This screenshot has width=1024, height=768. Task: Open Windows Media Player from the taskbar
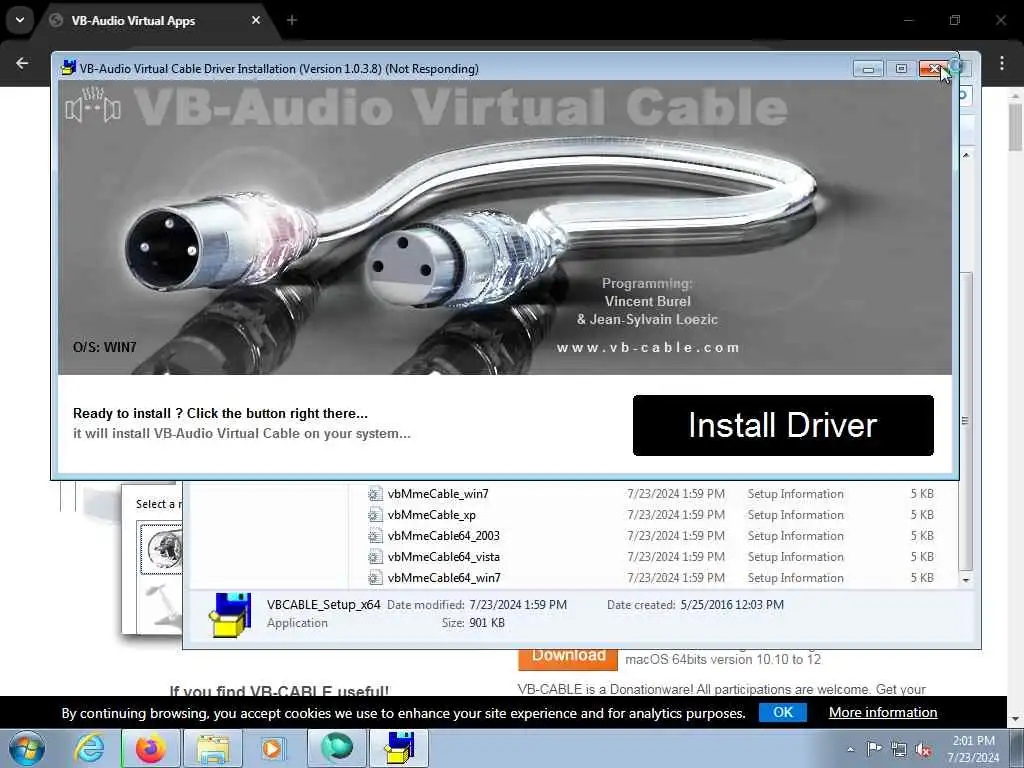tap(272, 748)
